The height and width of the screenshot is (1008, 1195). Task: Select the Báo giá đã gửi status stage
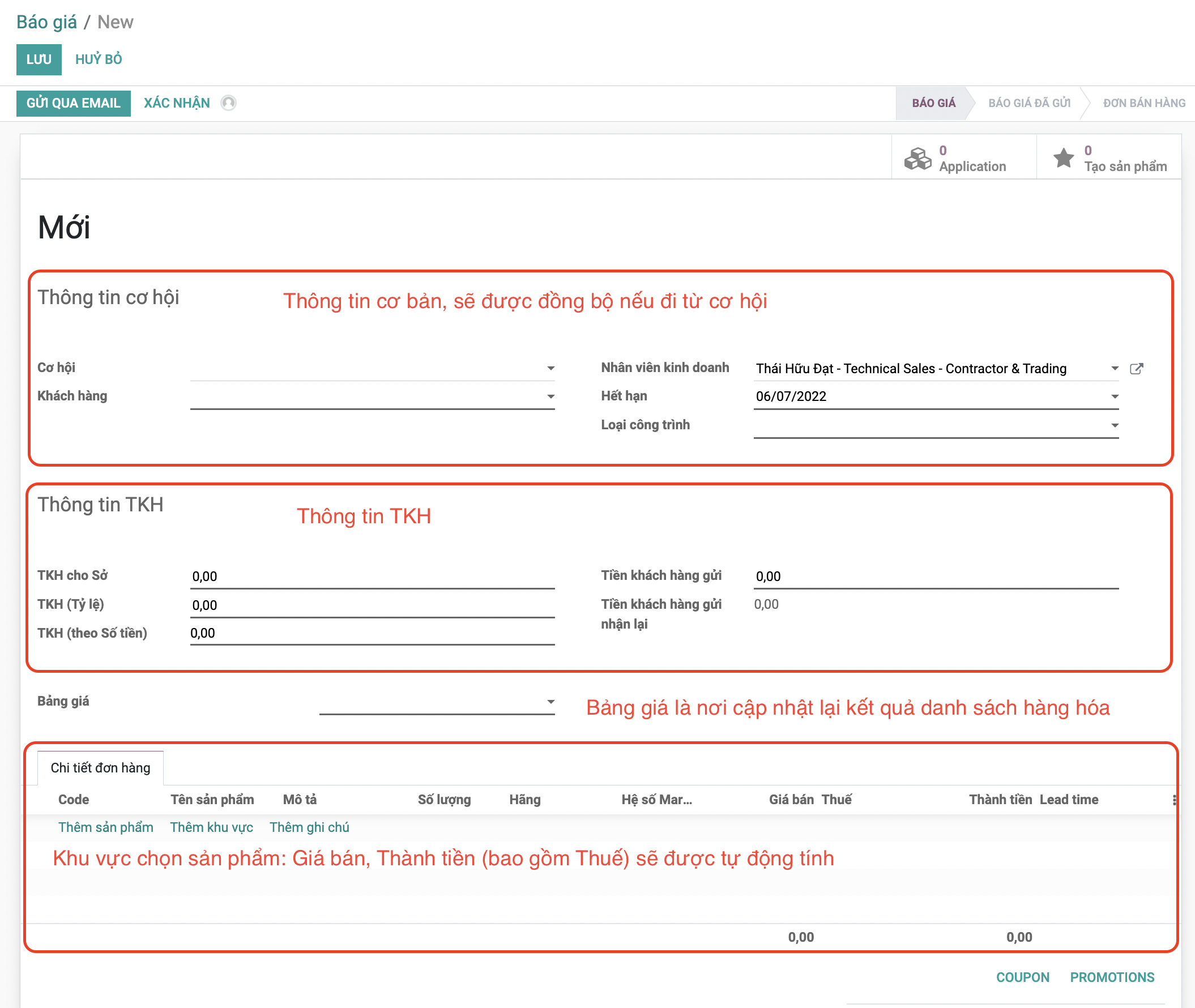coord(1028,103)
